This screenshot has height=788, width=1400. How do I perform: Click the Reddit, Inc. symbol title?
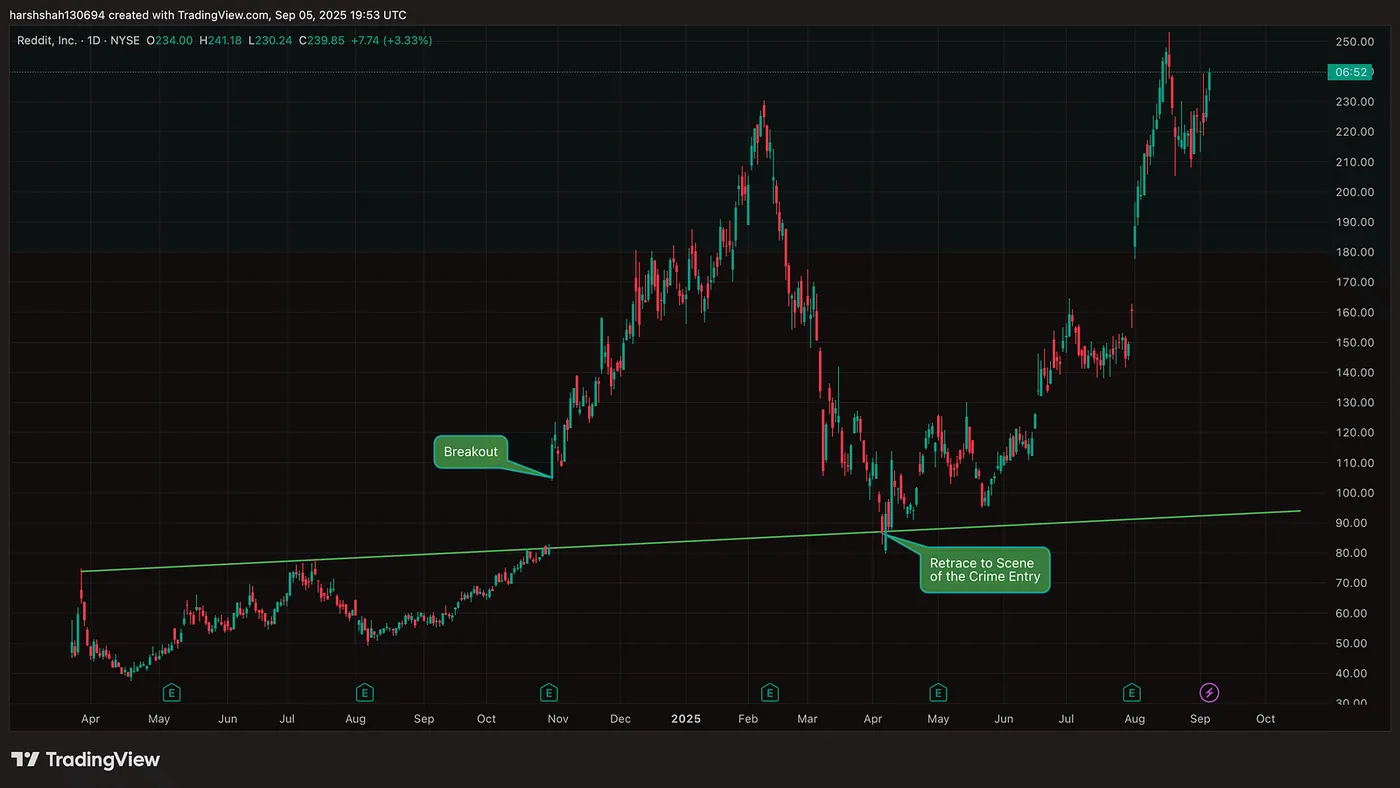48,40
